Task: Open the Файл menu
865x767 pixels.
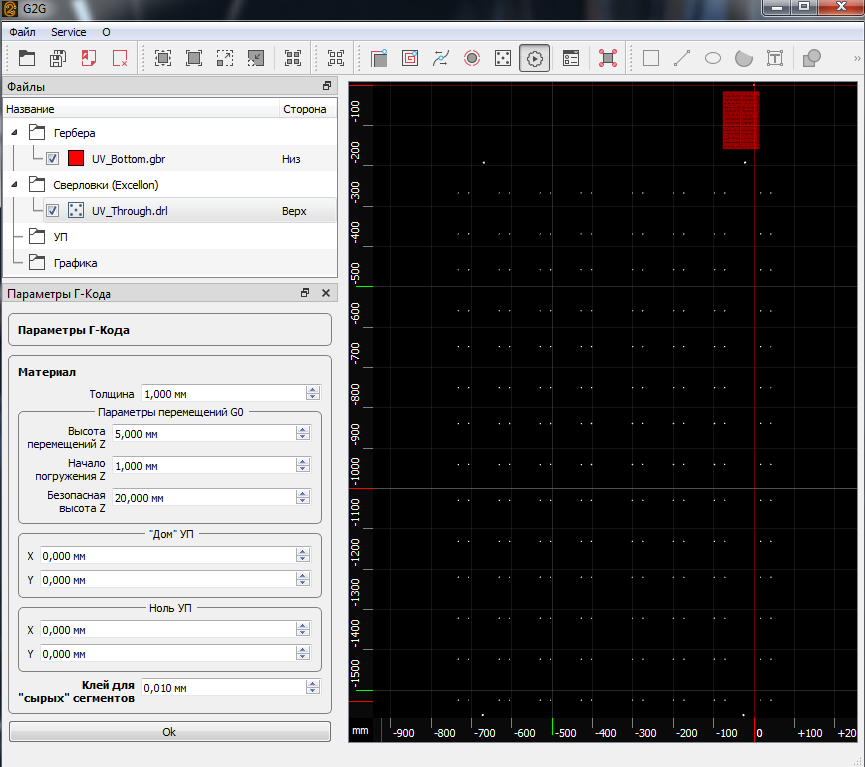Action: (22, 32)
